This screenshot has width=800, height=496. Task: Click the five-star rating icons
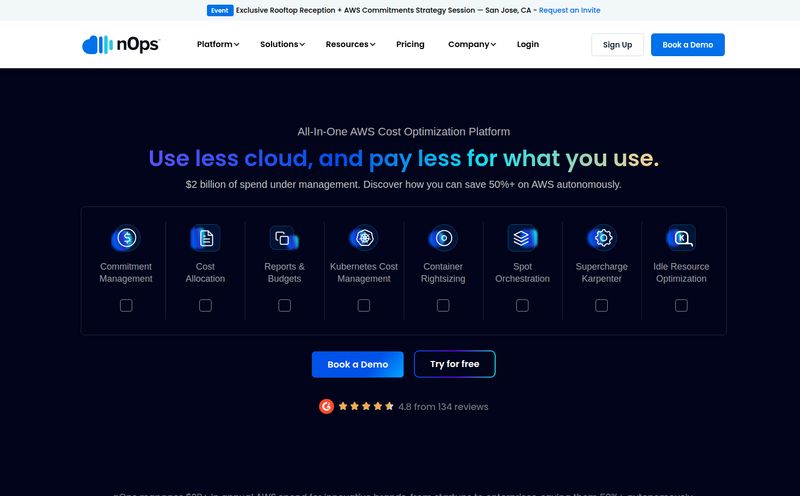pos(366,406)
